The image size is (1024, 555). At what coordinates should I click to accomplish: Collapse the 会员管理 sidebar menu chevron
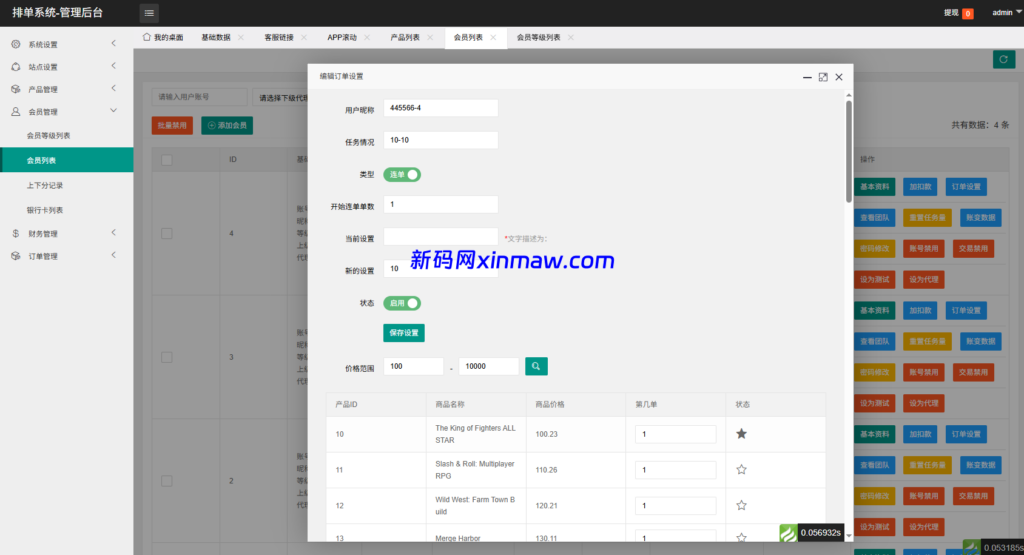click(114, 111)
